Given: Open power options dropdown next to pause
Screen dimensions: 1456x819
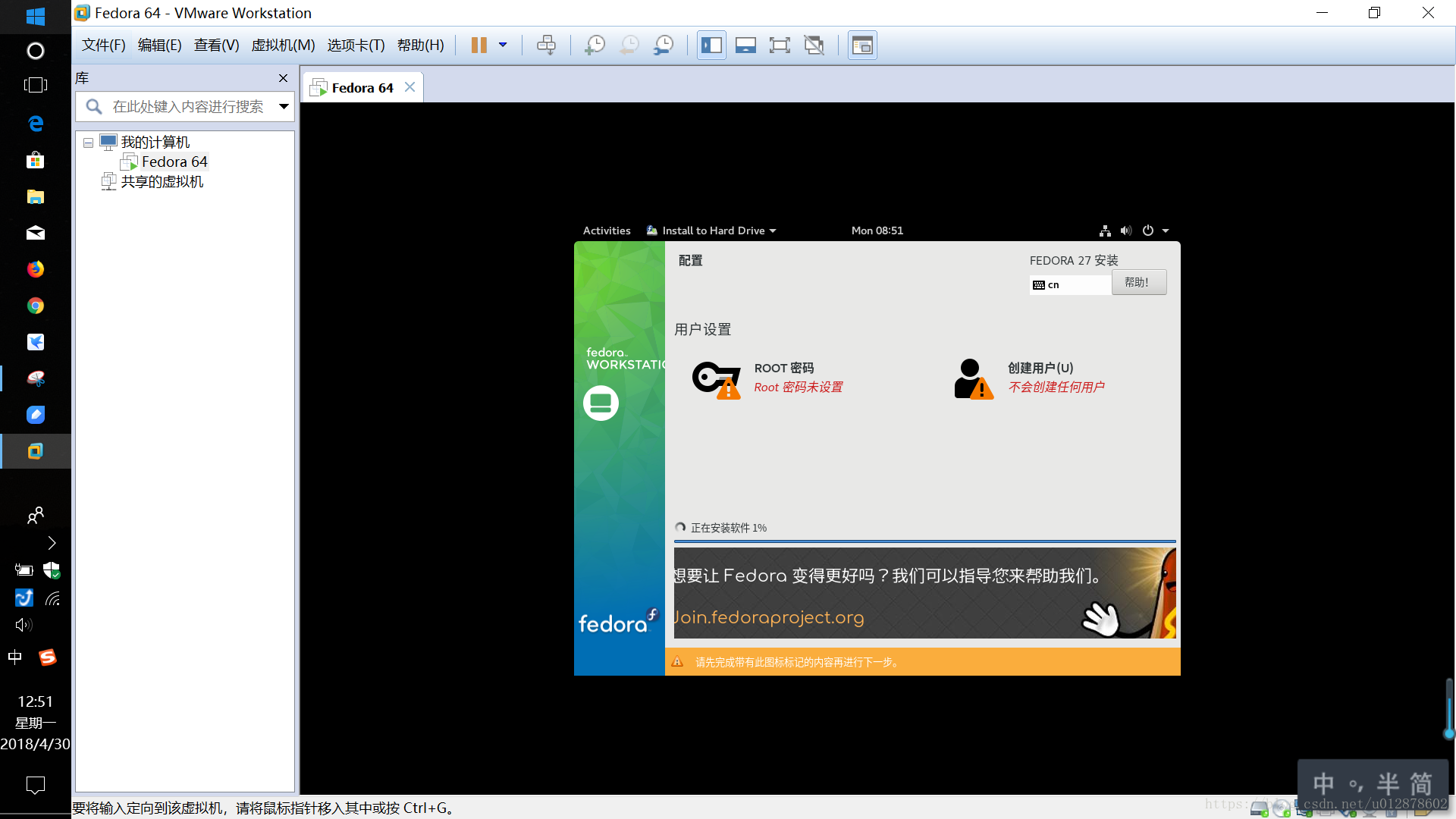Looking at the screenshot, I should (x=503, y=45).
